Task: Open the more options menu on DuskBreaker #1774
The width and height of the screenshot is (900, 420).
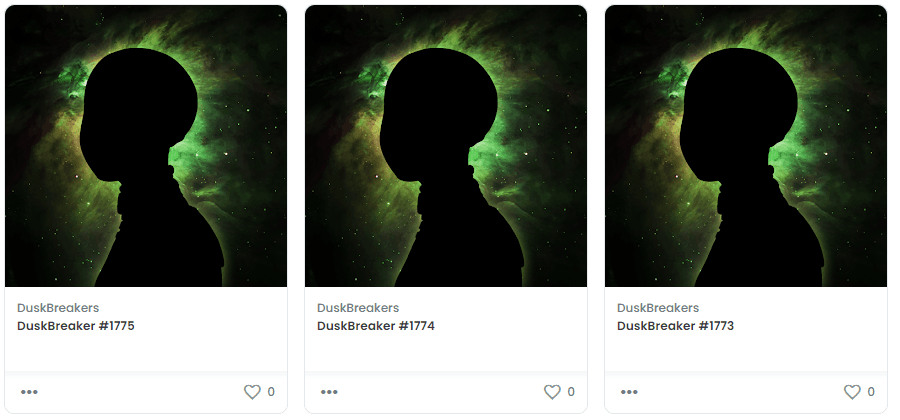Action: tap(329, 392)
